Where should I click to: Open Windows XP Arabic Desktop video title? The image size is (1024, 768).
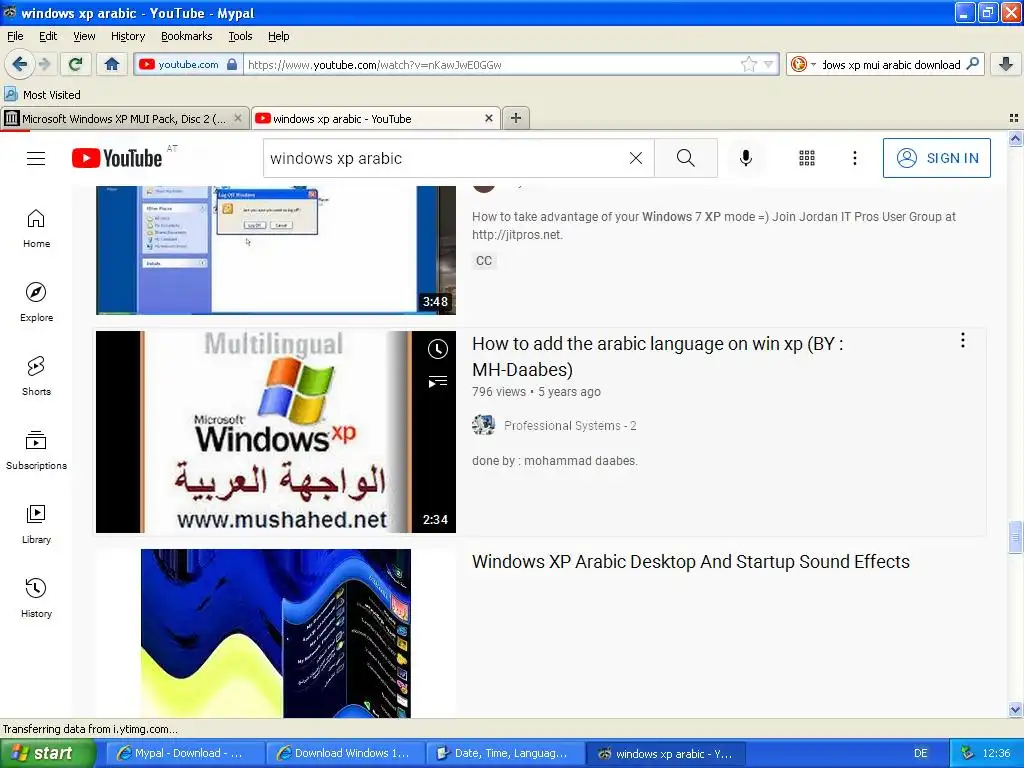(x=690, y=562)
